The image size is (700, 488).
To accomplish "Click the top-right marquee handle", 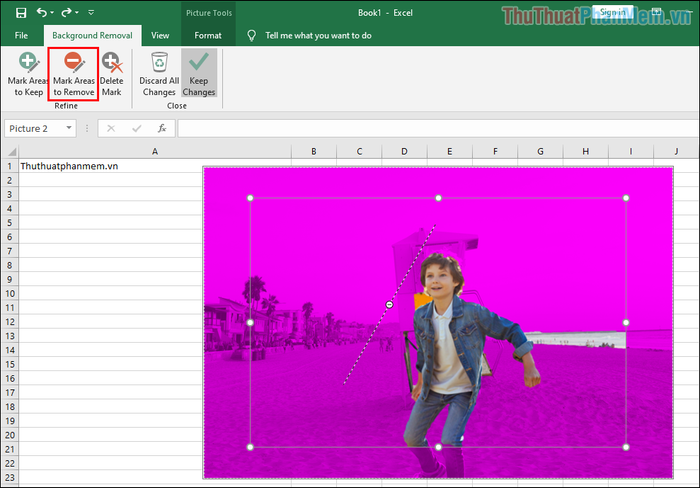I will [x=626, y=198].
